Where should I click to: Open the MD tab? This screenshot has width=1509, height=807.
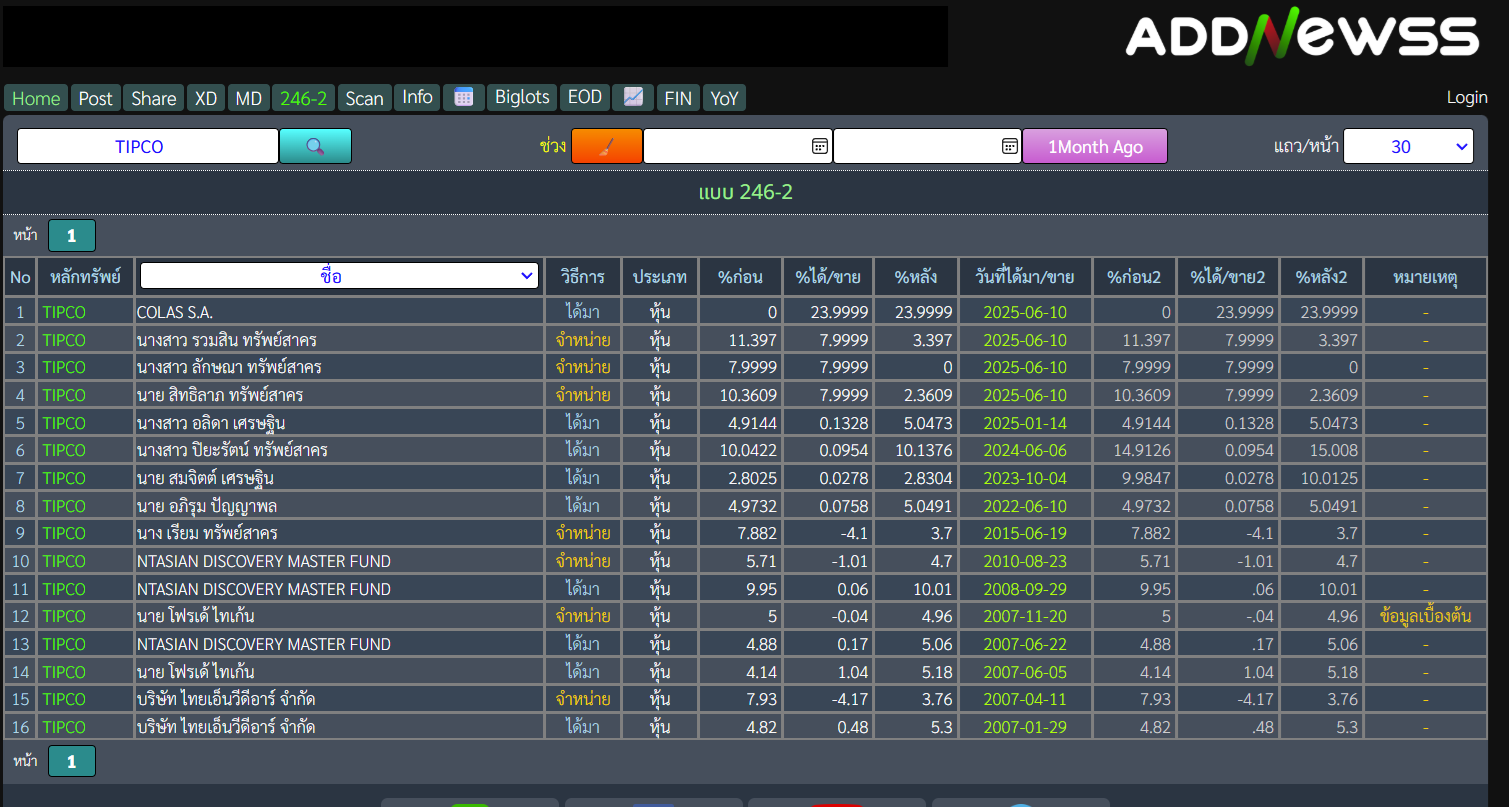[249, 98]
